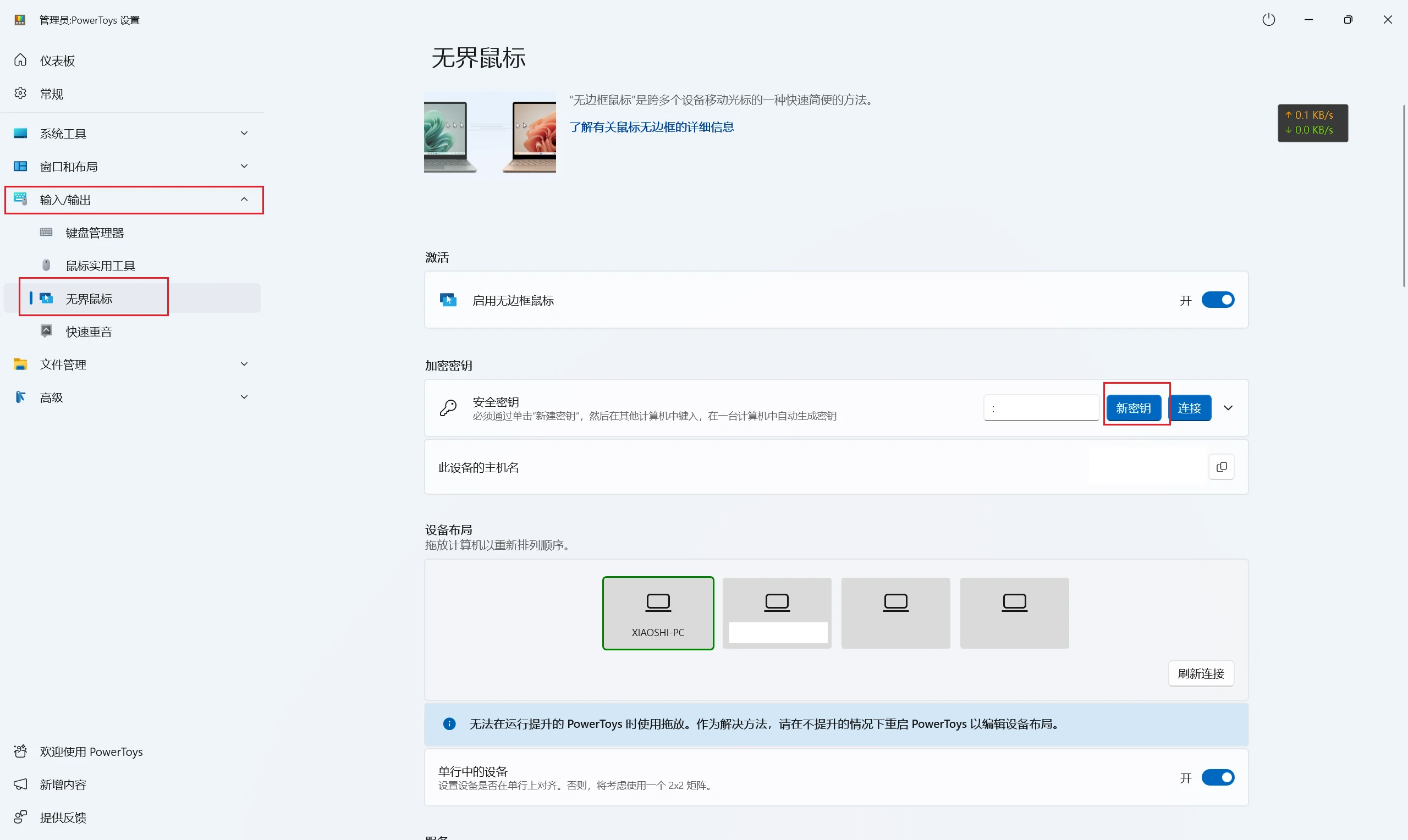Collapse the 输入/输出 section chevron
Image resolution: width=1408 pixels, height=840 pixels.
point(244,199)
